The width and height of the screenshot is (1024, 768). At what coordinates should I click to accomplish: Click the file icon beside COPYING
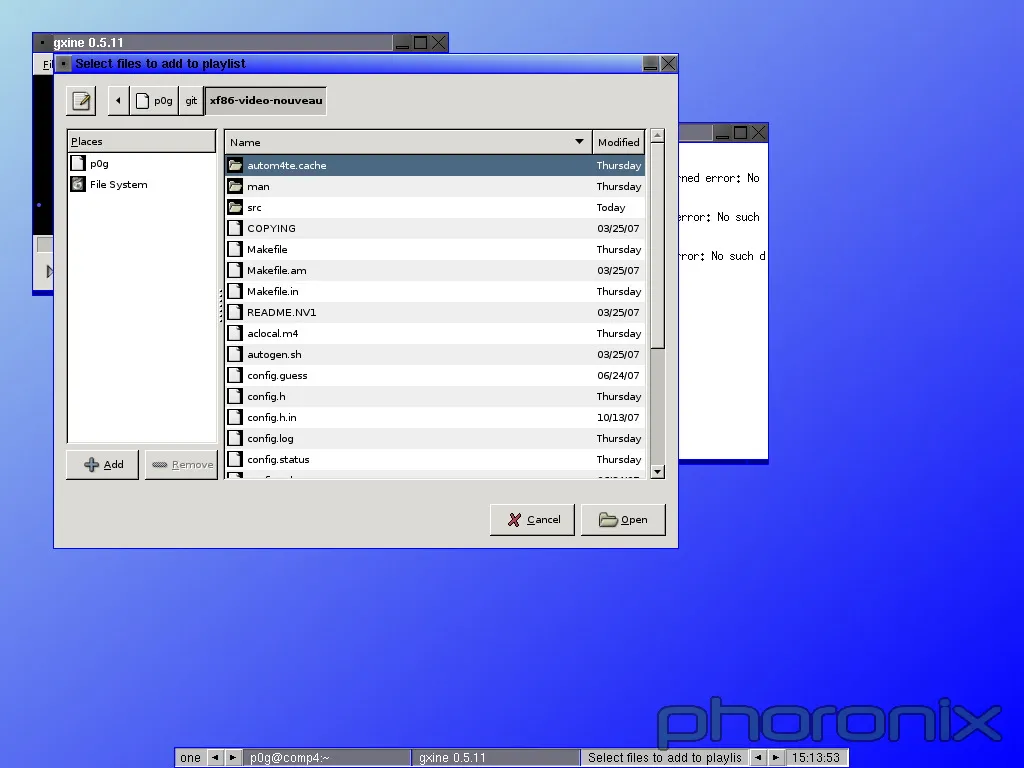pyautogui.click(x=235, y=228)
